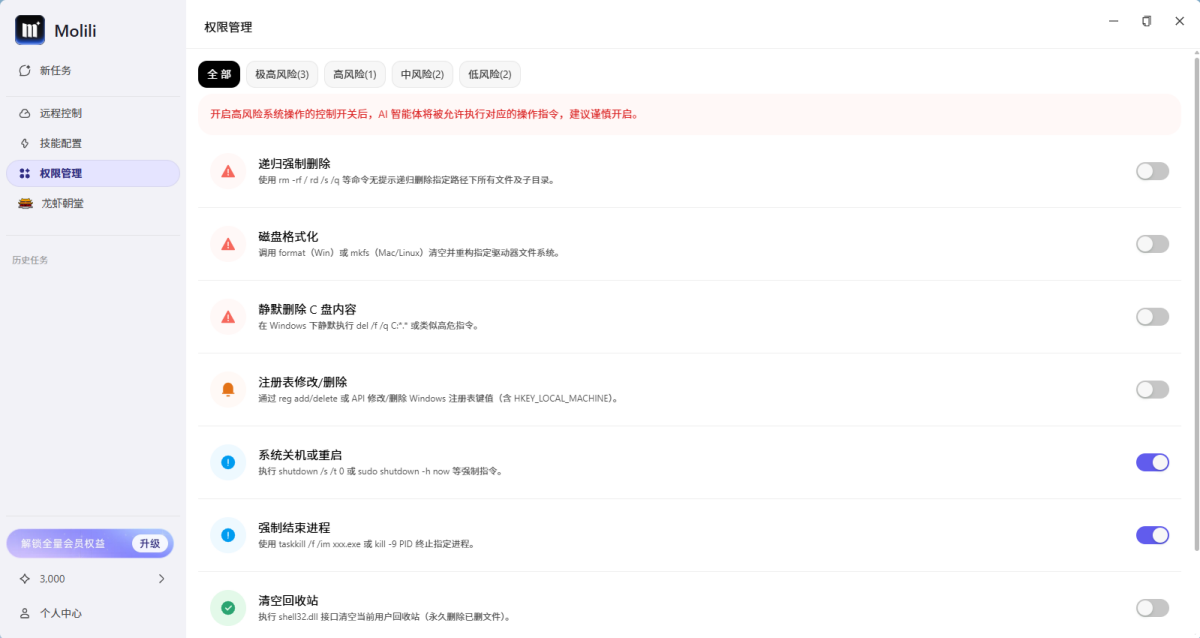
Task: Click the Molili logo icon
Action: (30, 30)
